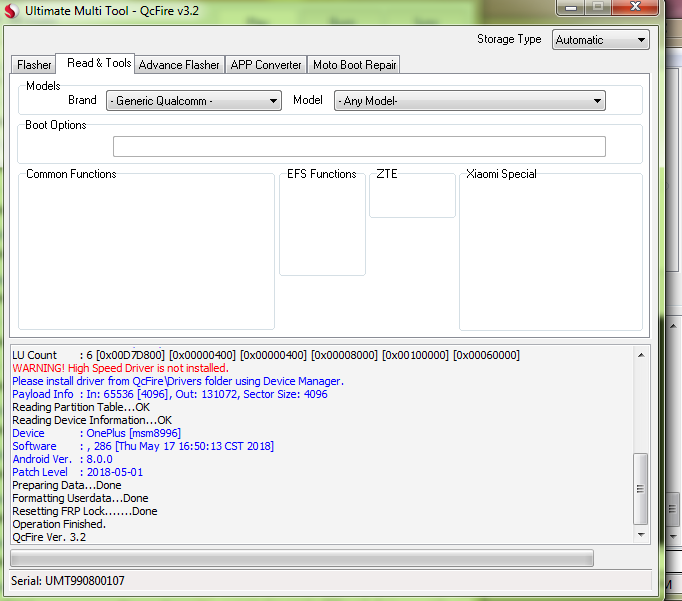This screenshot has height=601, width=682.
Task: Click 'Formatting Userdata...Done' log line
Action: point(80,499)
